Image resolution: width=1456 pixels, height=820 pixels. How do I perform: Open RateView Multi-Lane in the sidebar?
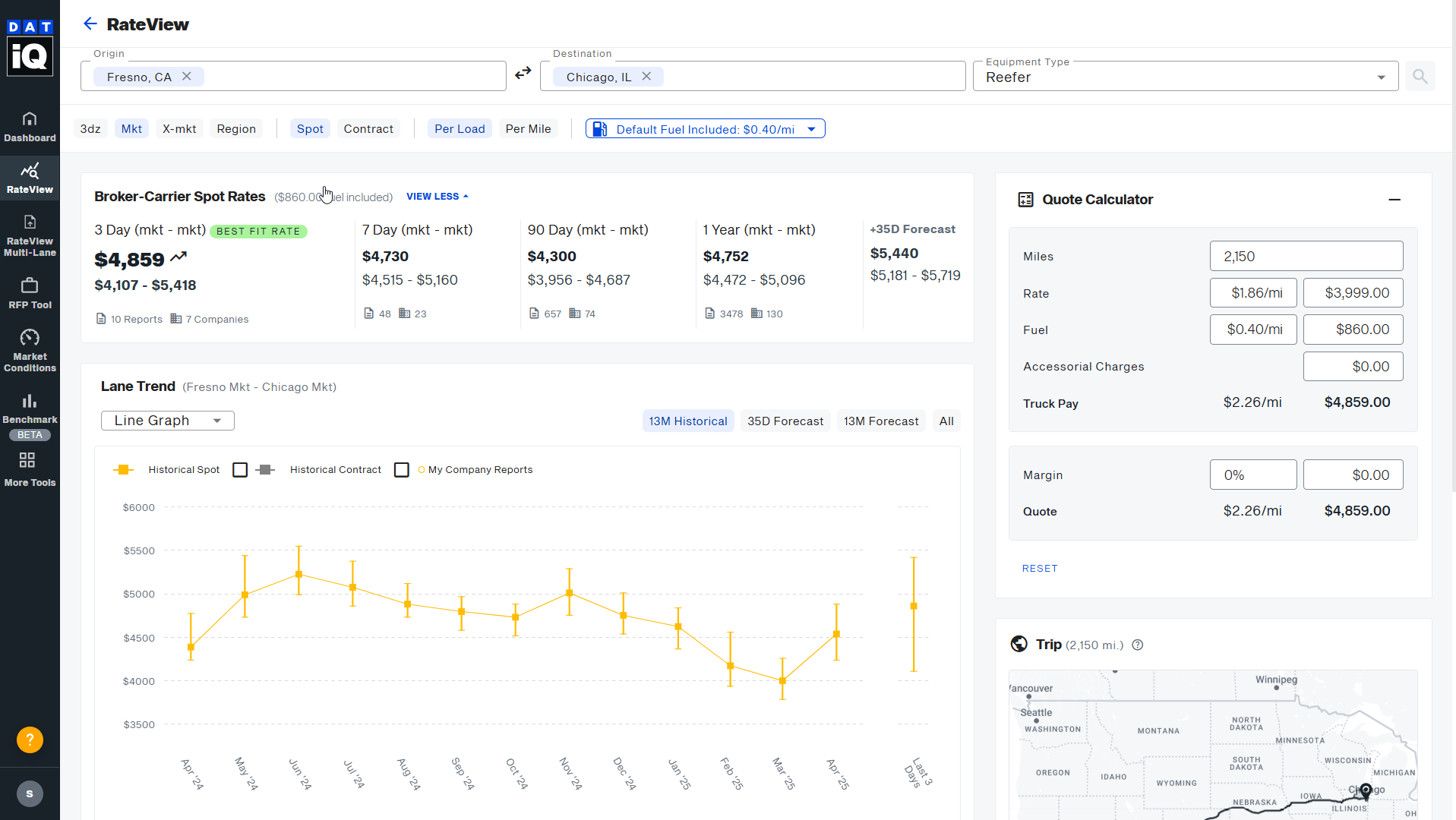(30, 235)
